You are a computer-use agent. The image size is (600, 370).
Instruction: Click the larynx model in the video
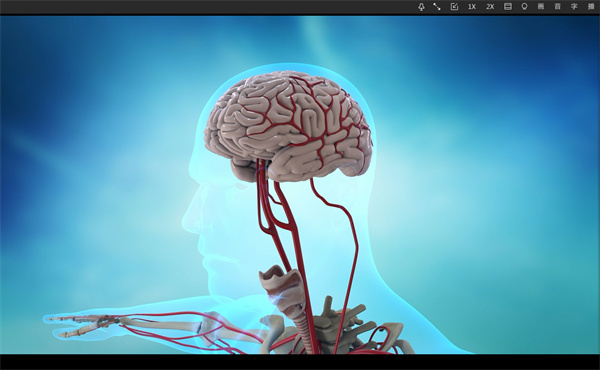click(282, 291)
